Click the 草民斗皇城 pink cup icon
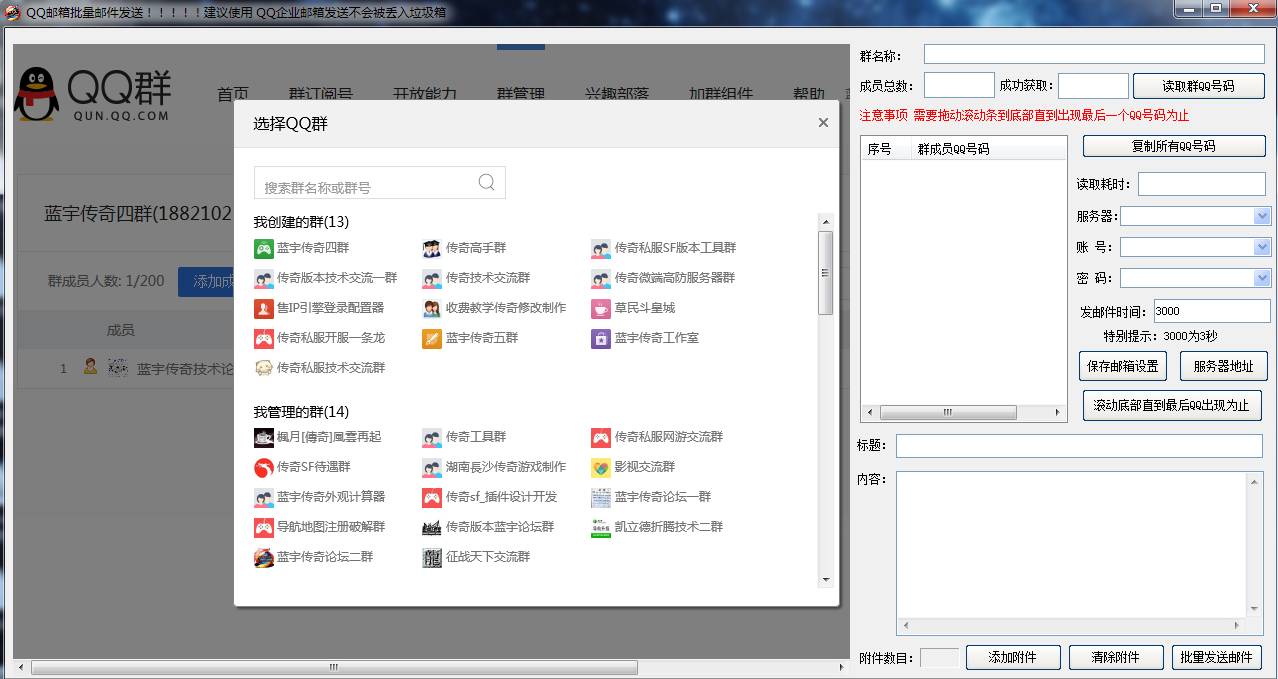Image resolution: width=1278 pixels, height=679 pixels. pos(601,308)
